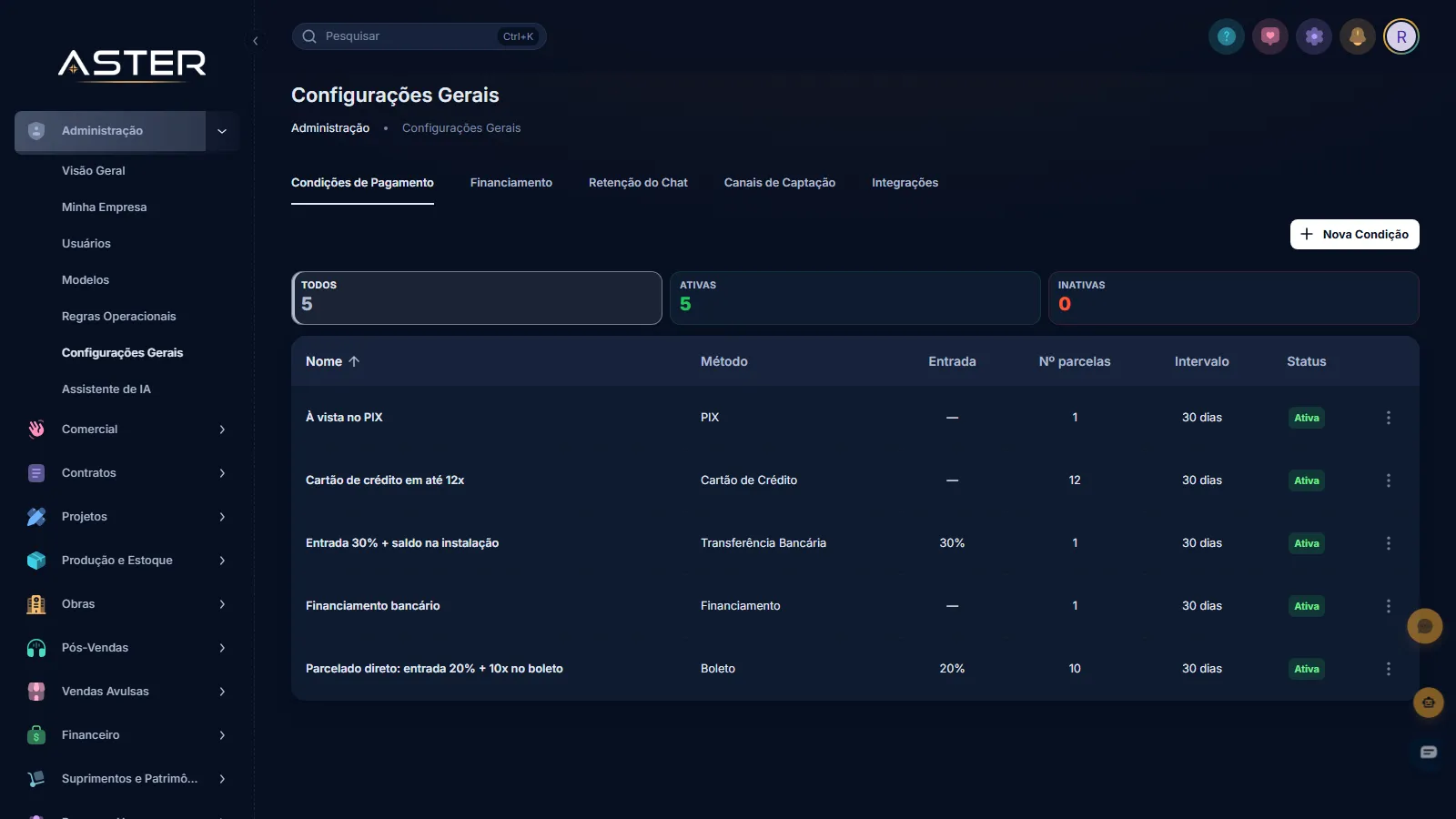The height and width of the screenshot is (819, 1456).
Task: Focus the Pesquisar search field
Action: pyautogui.click(x=419, y=36)
